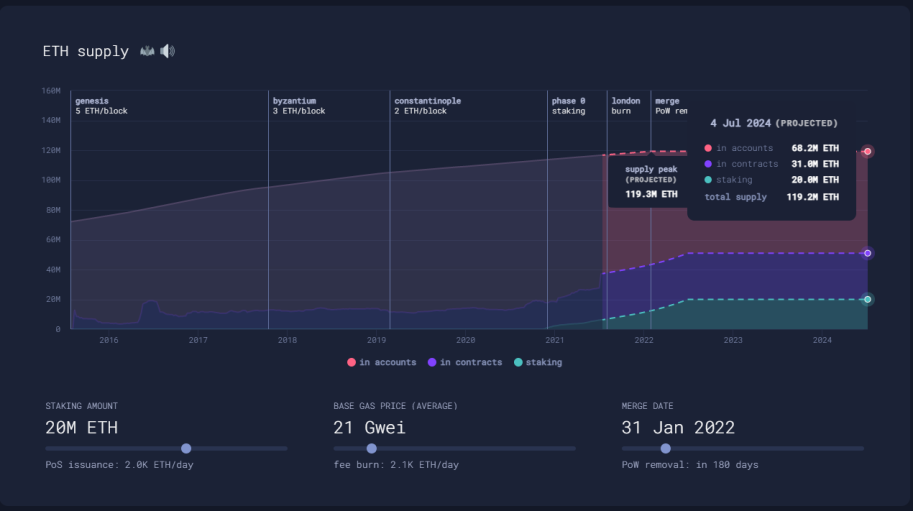Click the merge PoW removal marker label
The image size is (913, 511).
(671, 106)
